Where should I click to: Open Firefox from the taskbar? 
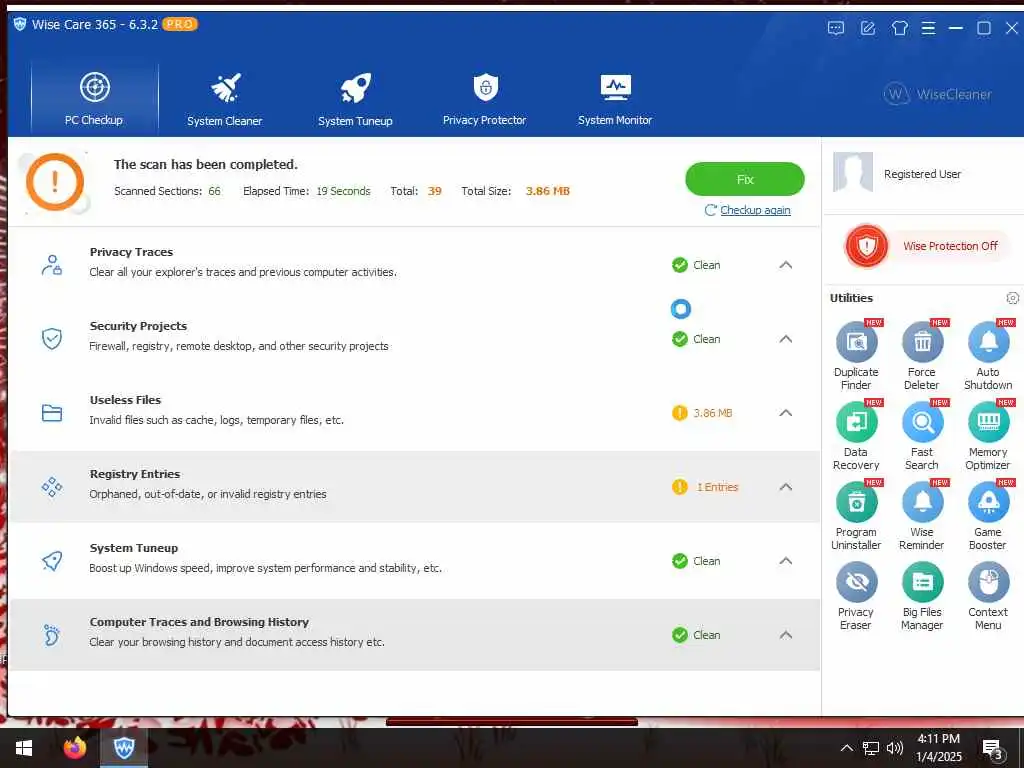click(75, 748)
